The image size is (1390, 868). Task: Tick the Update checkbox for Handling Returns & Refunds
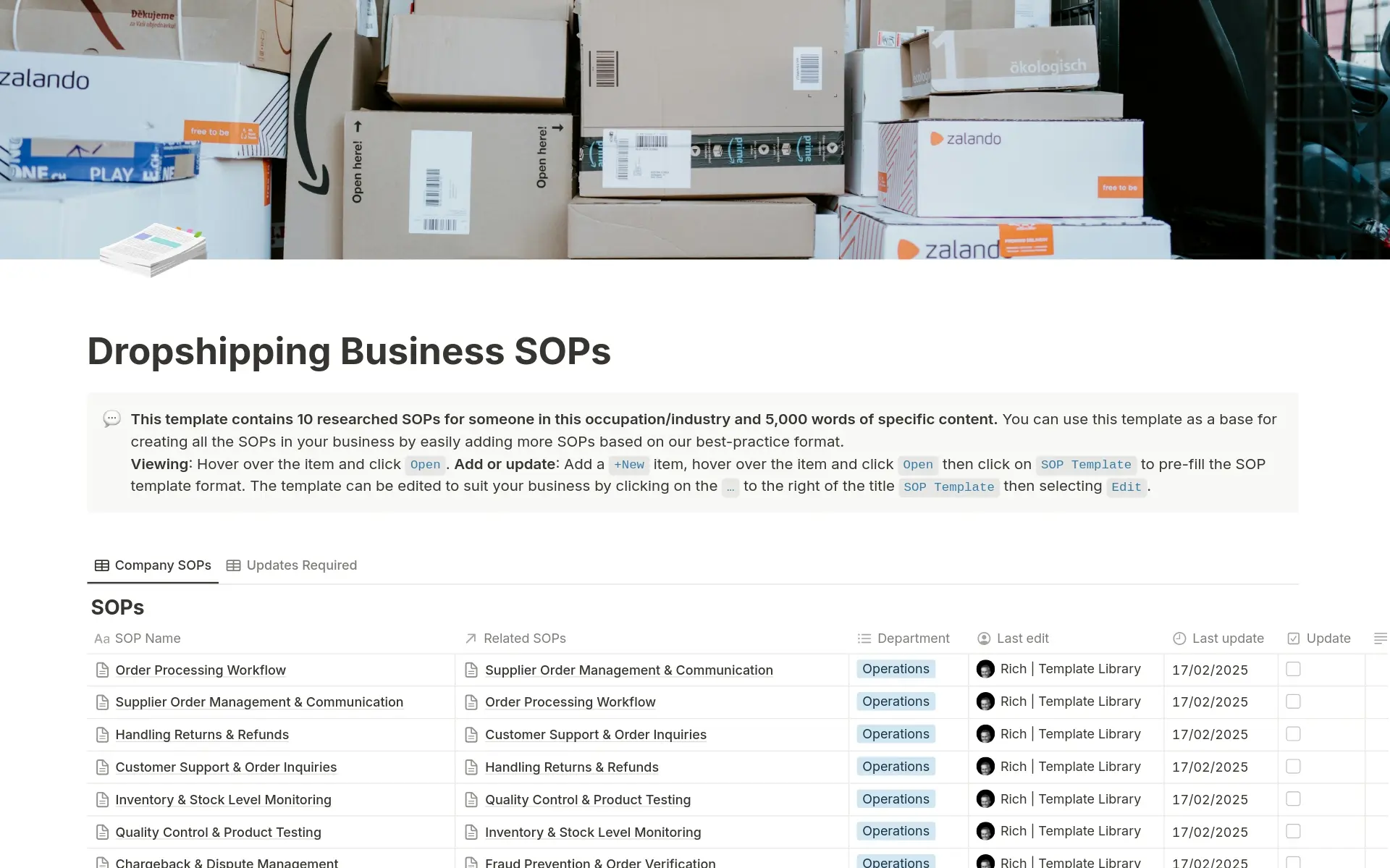point(1294,734)
